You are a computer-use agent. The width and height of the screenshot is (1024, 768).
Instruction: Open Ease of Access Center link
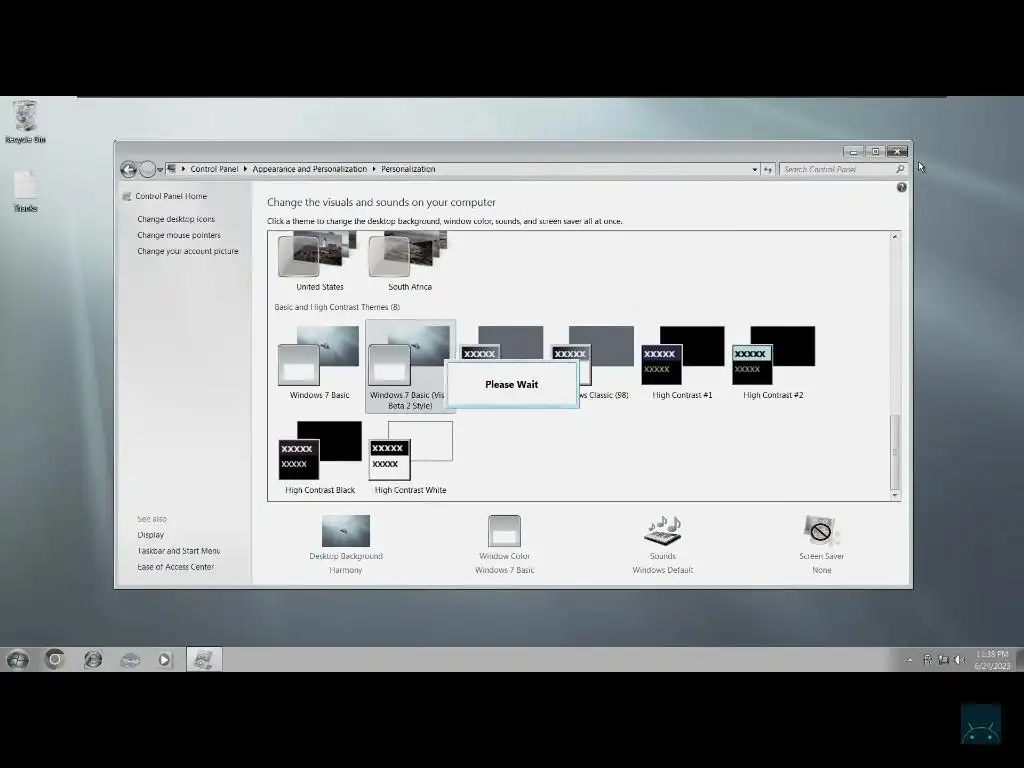pos(176,567)
